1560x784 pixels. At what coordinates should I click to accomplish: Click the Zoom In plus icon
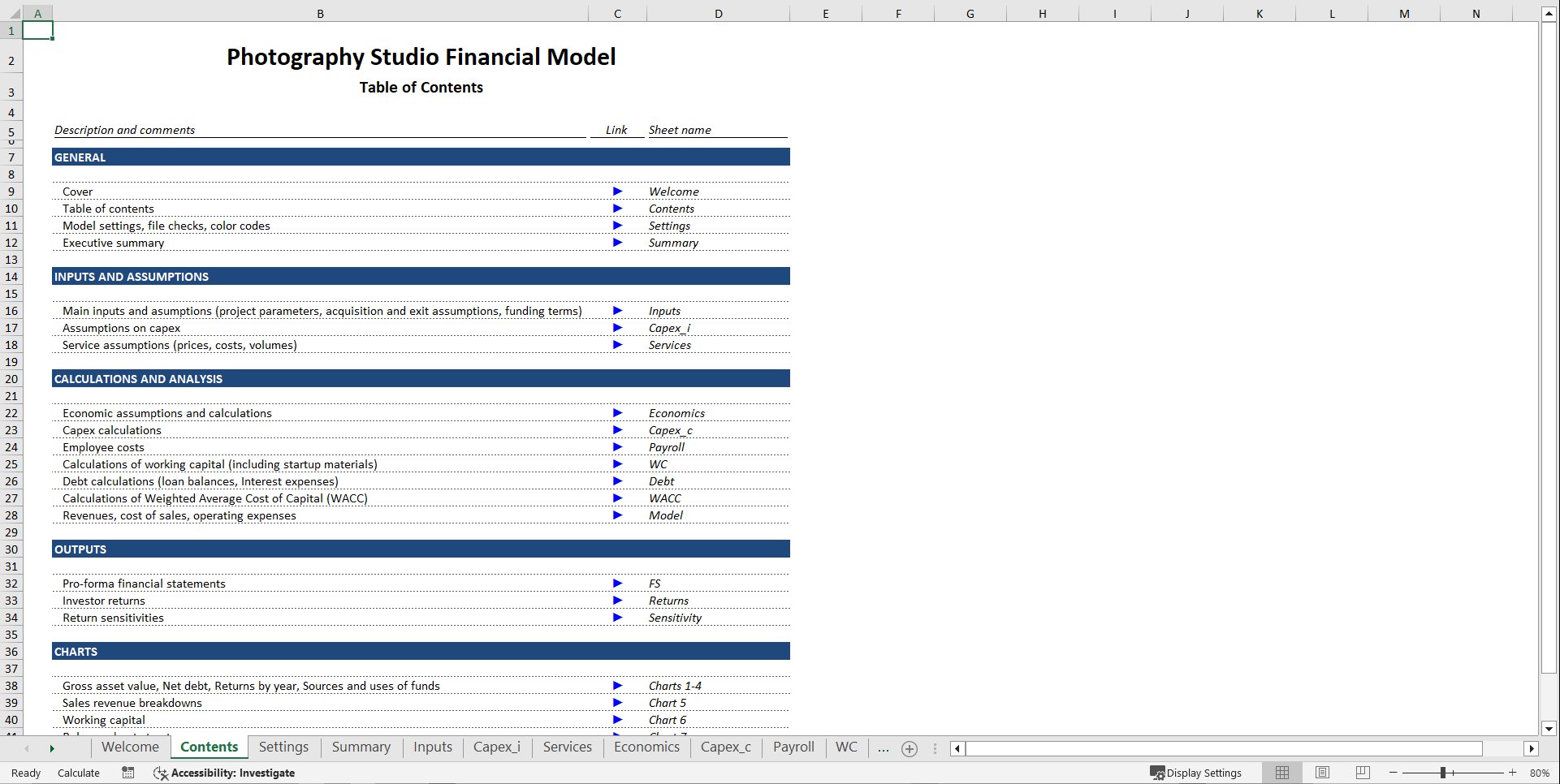tap(1512, 773)
